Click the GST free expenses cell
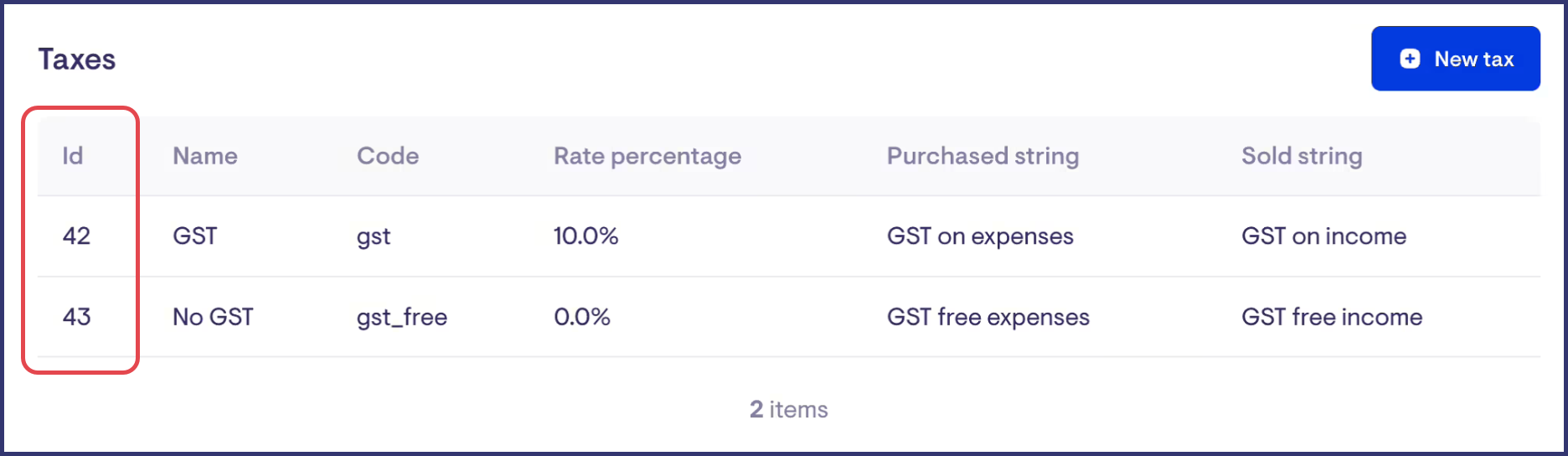Viewport: 1568px width, 456px height. pos(988,317)
